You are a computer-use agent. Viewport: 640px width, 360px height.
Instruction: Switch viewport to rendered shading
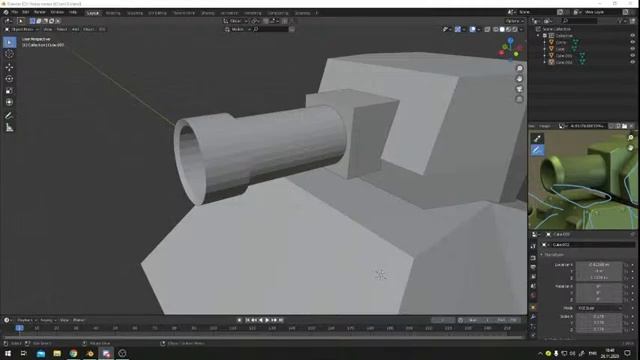(x=515, y=29)
